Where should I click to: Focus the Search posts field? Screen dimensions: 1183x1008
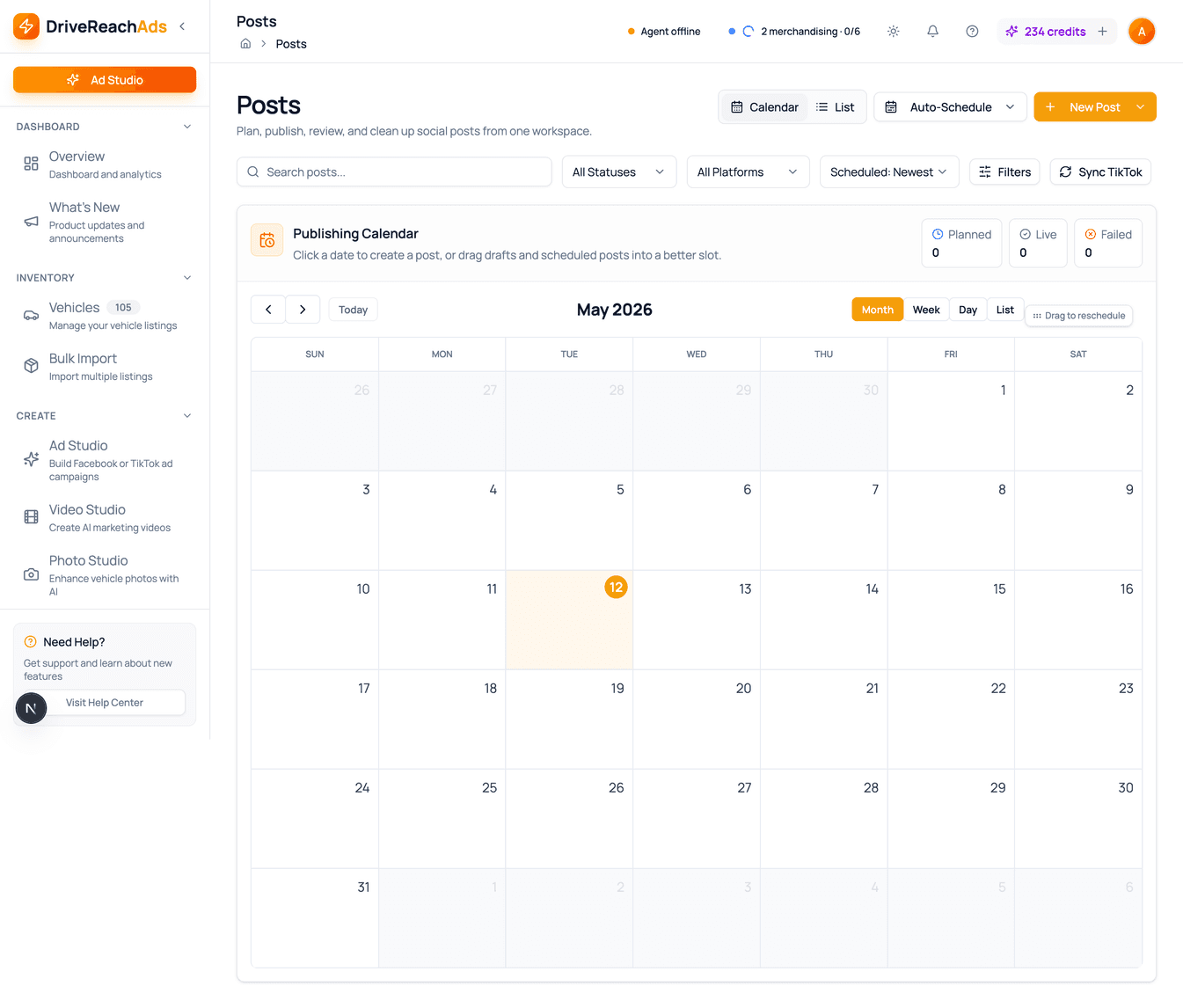(x=394, y=172)
